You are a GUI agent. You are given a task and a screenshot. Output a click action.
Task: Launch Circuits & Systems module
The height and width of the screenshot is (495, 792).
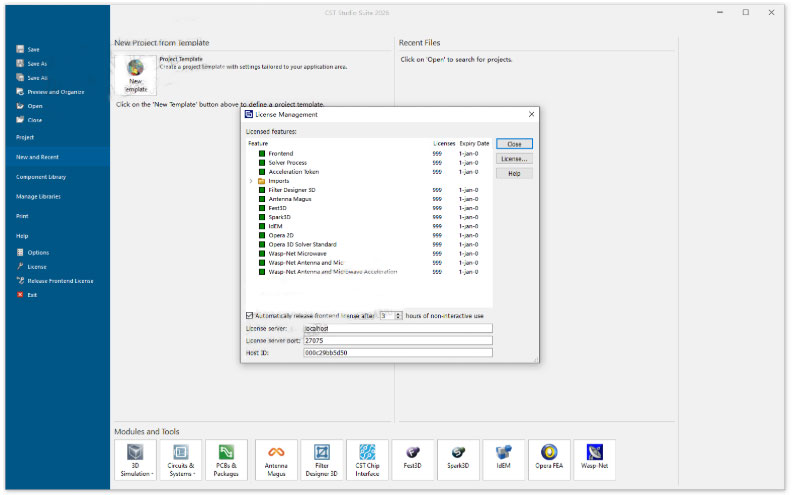(180, 460)
